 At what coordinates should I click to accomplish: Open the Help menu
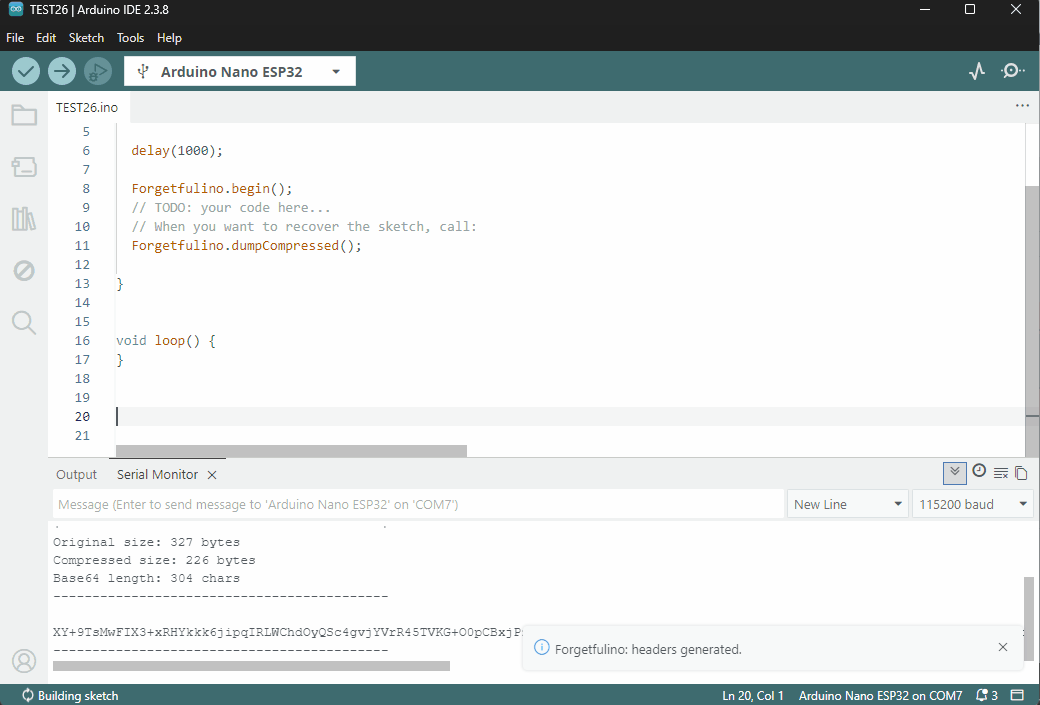pyautogui.click(x=169, y=38)
